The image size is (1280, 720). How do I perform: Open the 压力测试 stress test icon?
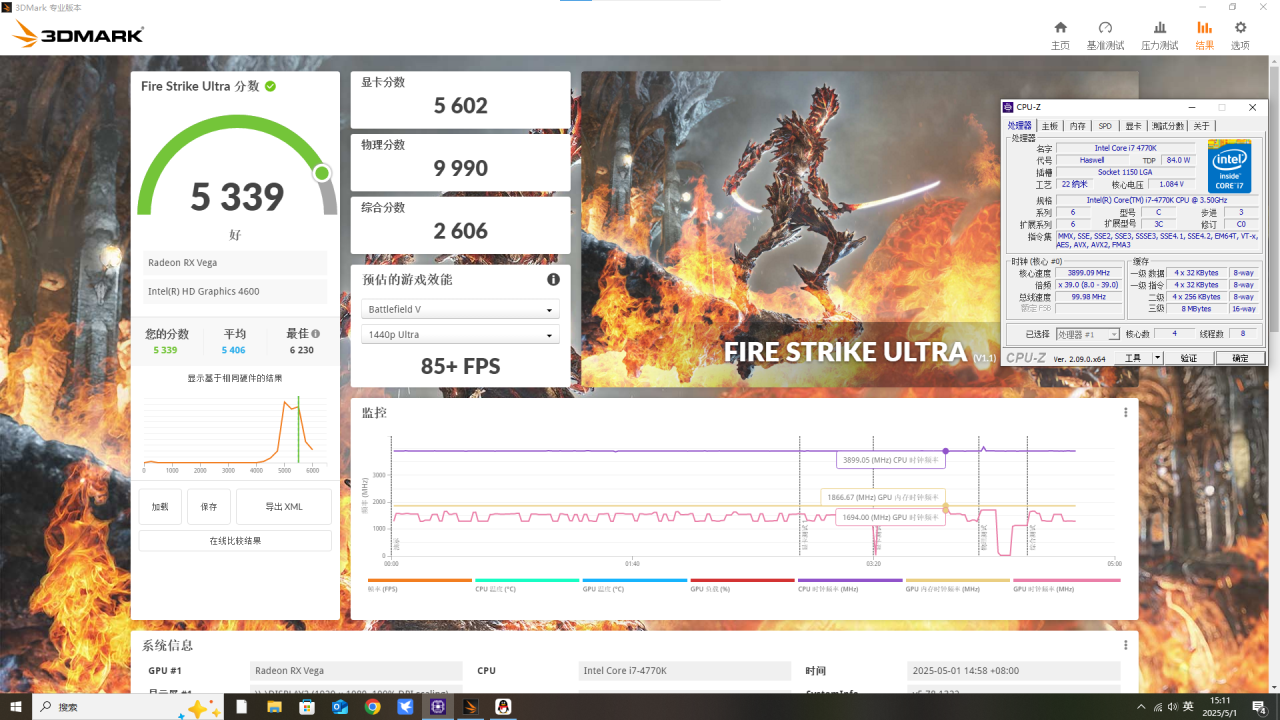[1159, 28]
